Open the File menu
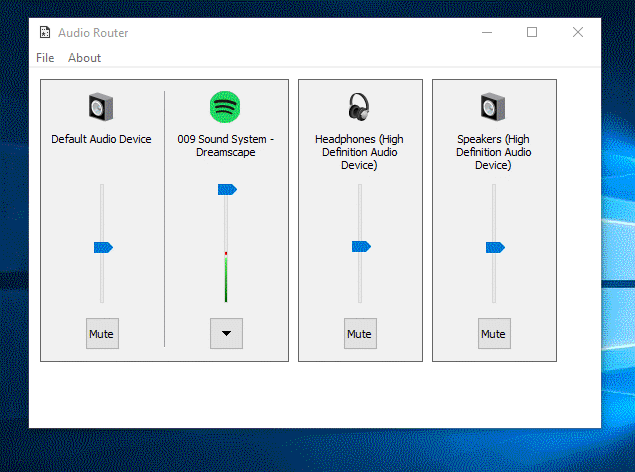The image size is (635, 472). pyautogui.click(x=45, y=58)
